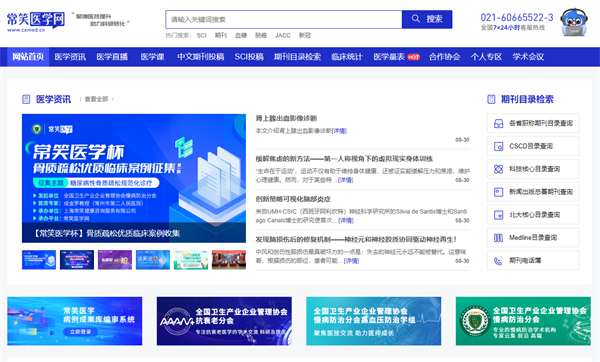Select the sixth conference-room carousel thumbnail

(x=229, y=260)
